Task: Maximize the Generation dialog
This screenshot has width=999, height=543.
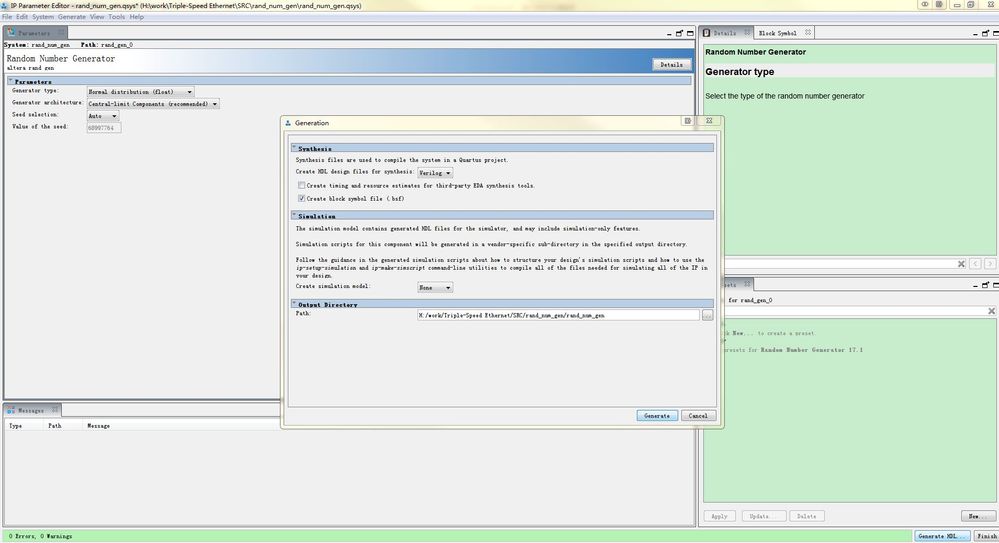Action: click(x=688, y=121)
